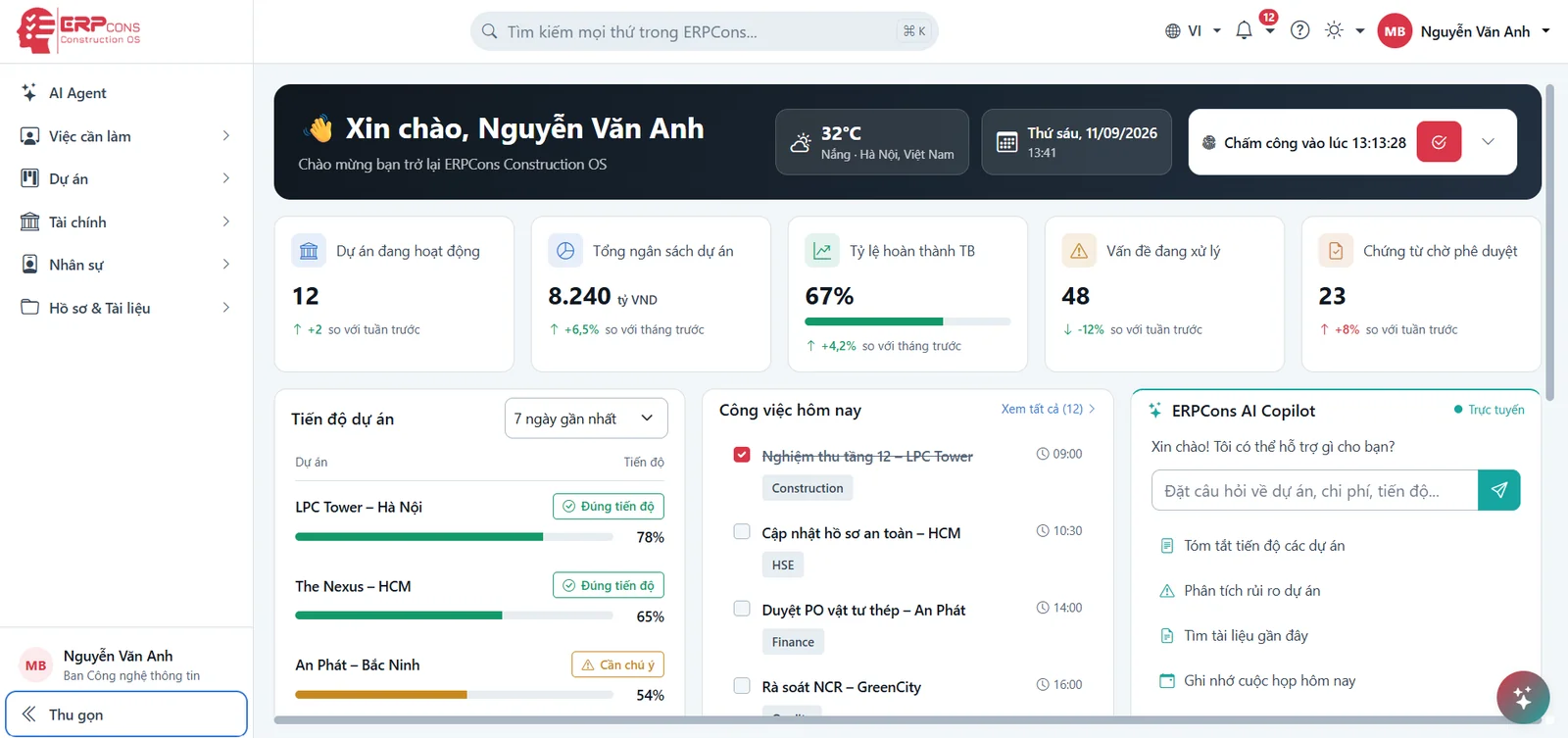Click the sun theme icon

(x=1334, y=30)
